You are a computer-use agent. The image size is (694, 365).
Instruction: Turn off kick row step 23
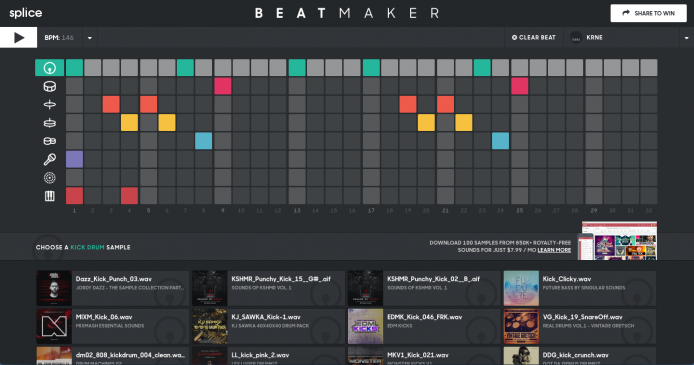[482, 68]
